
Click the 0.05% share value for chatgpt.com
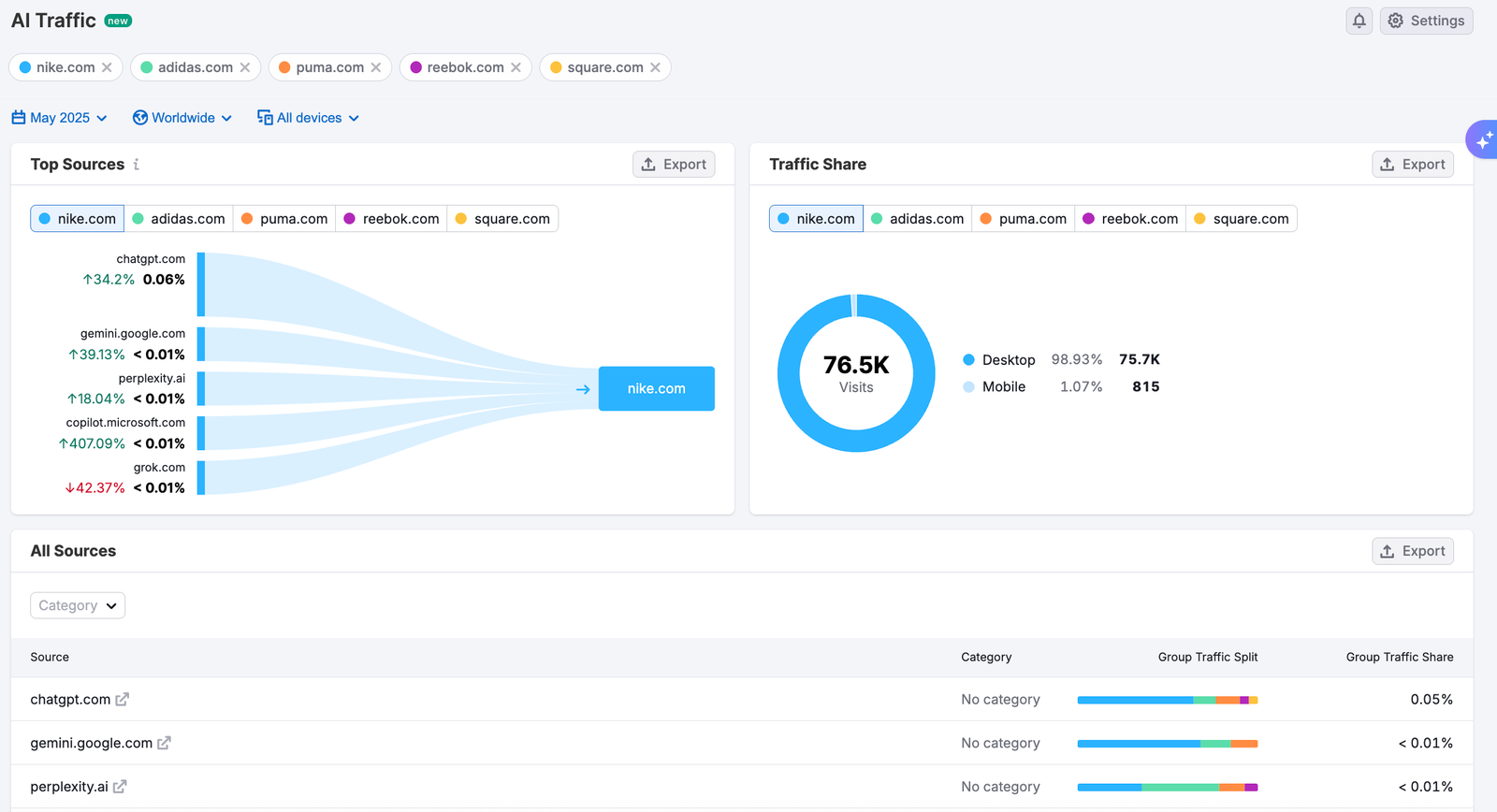point(1432,700)
